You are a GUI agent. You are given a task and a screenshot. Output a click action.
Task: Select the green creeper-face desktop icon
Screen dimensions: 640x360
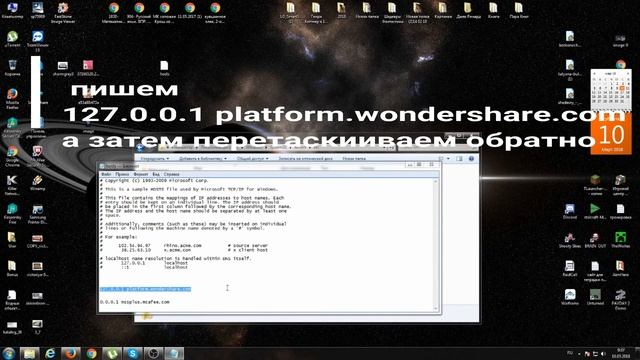point(620,240)
